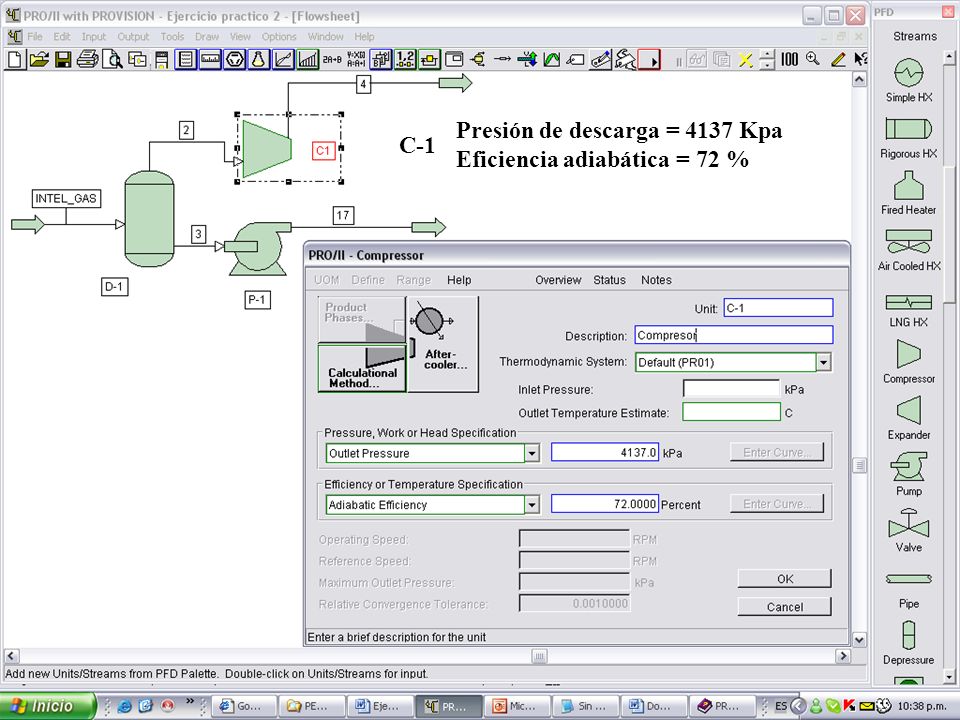Open the Windows Inicio start menu

tap(47, 706)
